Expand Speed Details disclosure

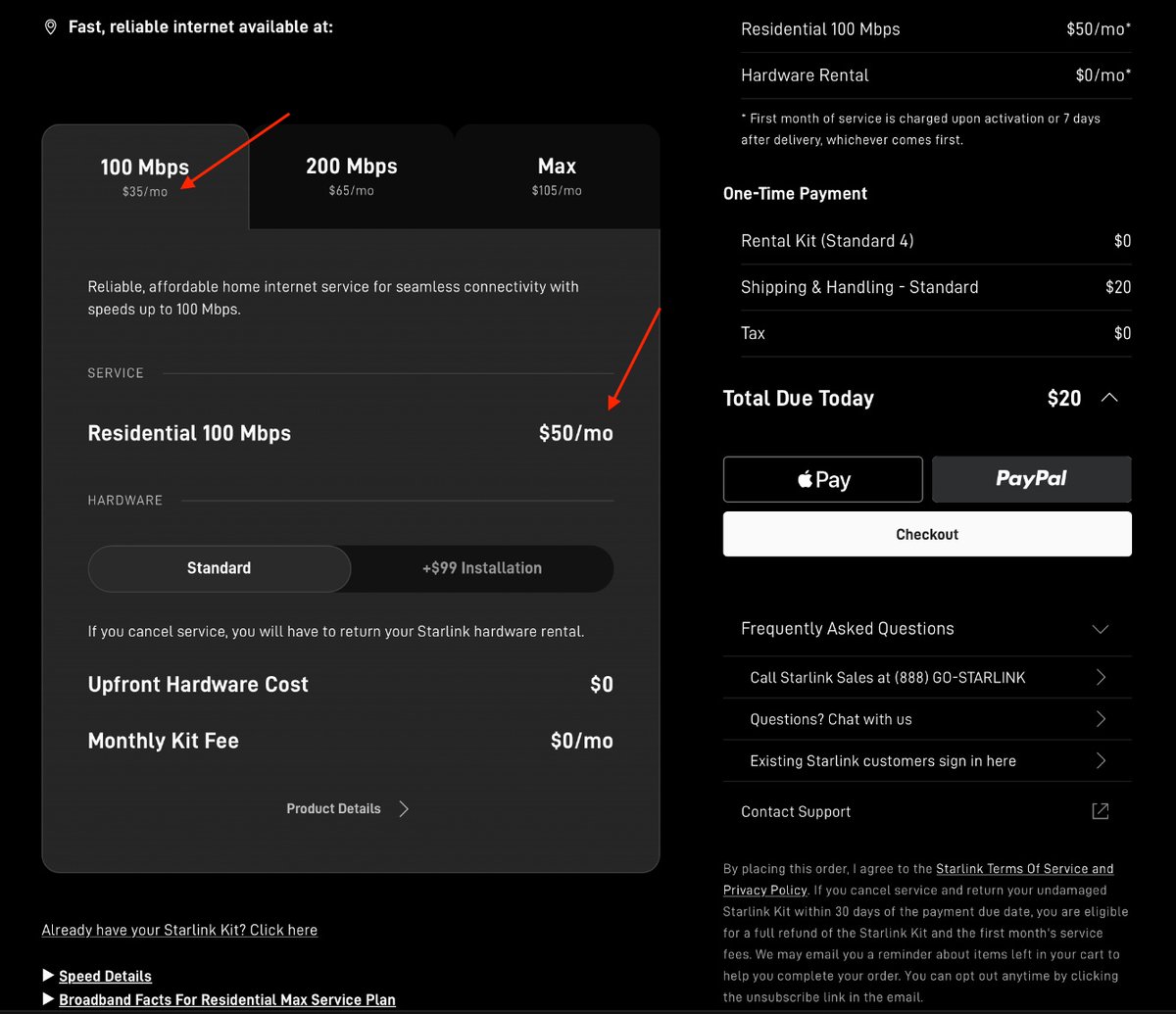point(97,976)
